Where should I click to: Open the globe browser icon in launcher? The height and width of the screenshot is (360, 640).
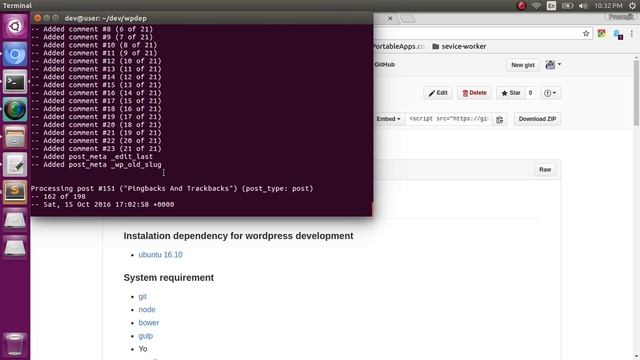click(x=15, y=109)
